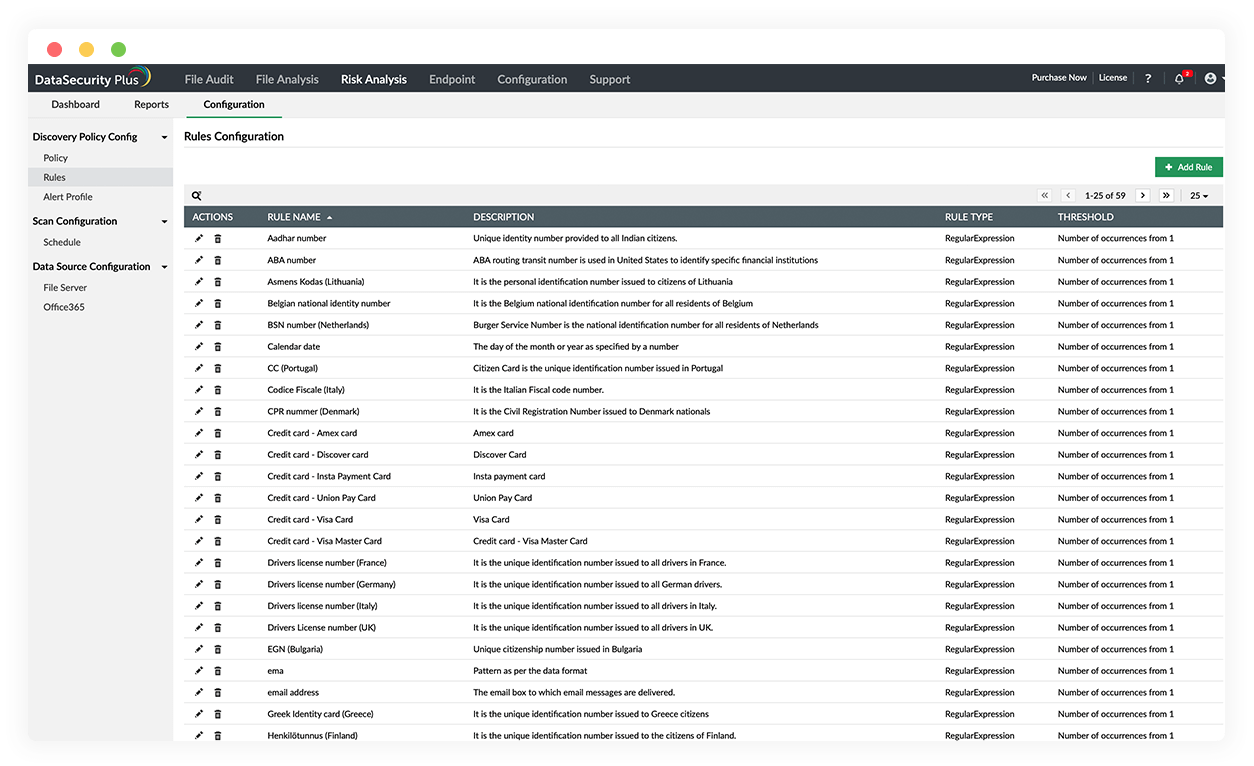Click the DataSecurity Plus logo
This screenshot has height=766, width=1254.
tap(92, 78)
